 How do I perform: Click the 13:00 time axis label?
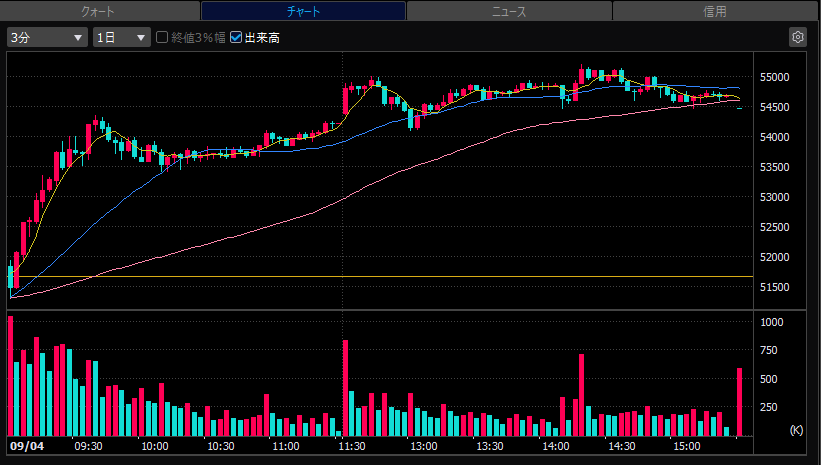pyautogui.click(x=424, y=446)
